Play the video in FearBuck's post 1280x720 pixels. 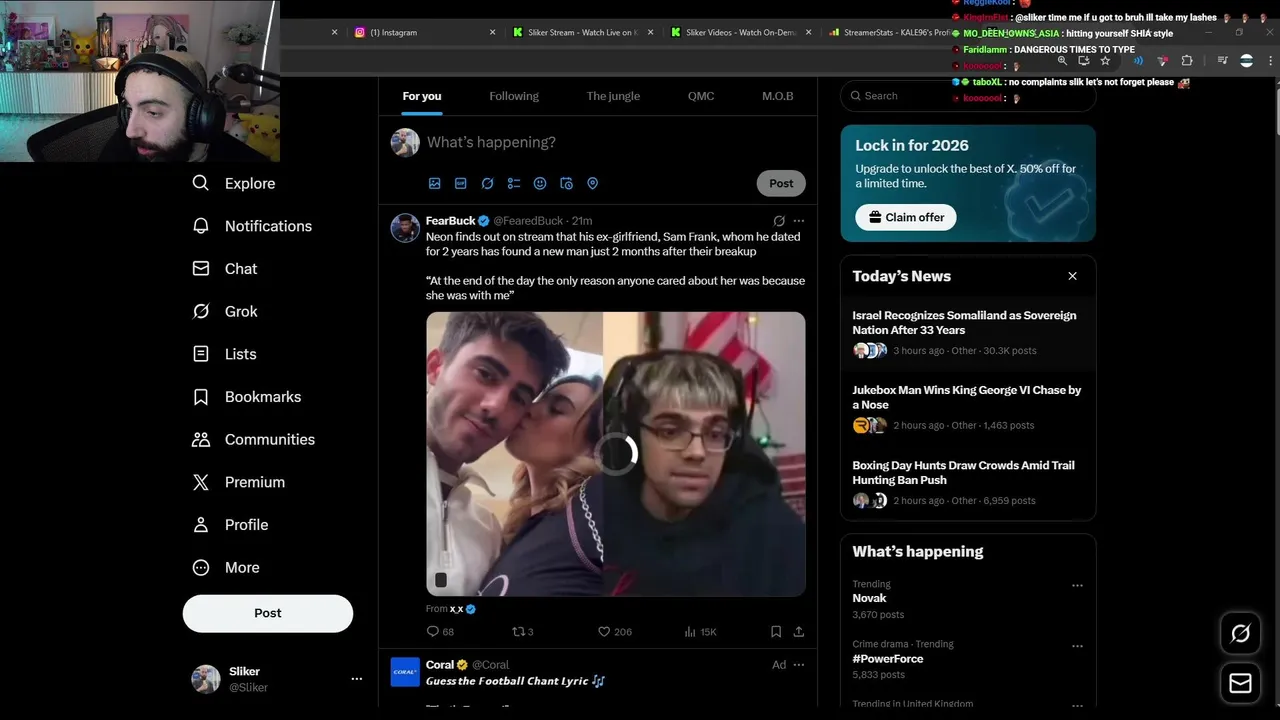pyautogui.click(x=616, y=454)
